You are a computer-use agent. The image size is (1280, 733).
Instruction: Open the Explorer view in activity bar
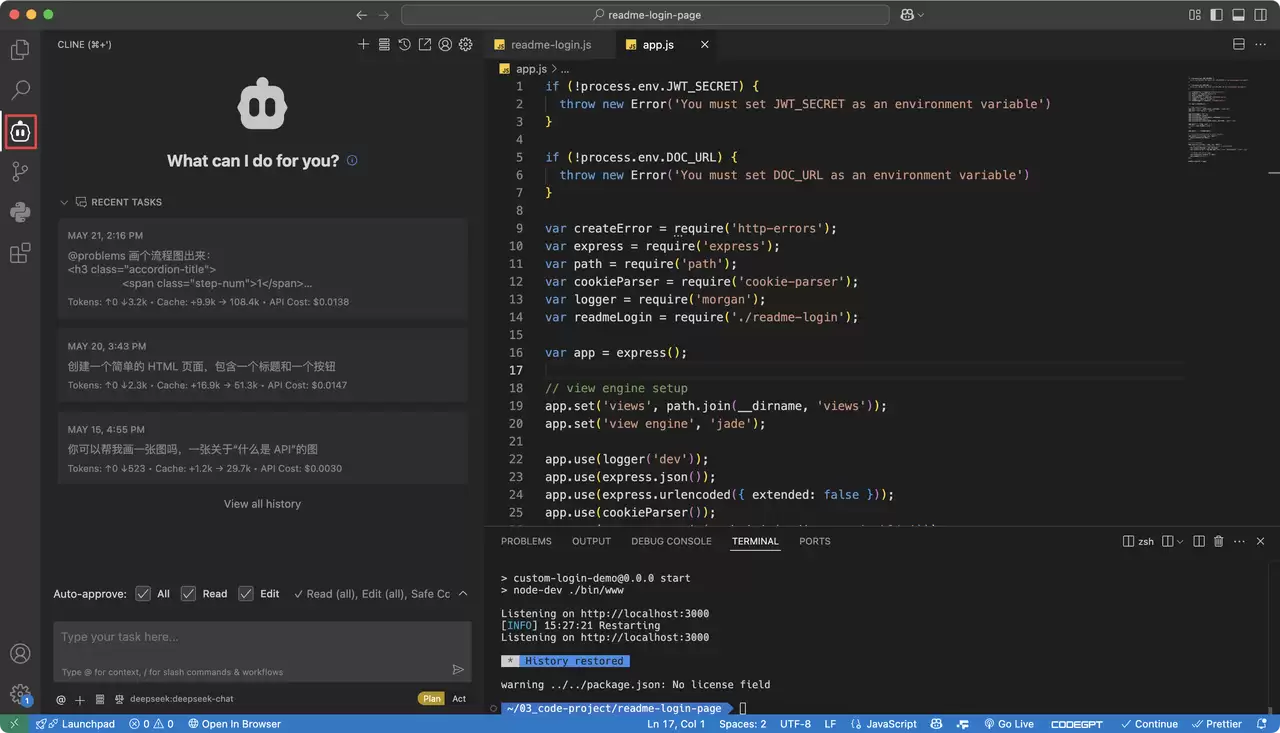click(x=20, y=49)
